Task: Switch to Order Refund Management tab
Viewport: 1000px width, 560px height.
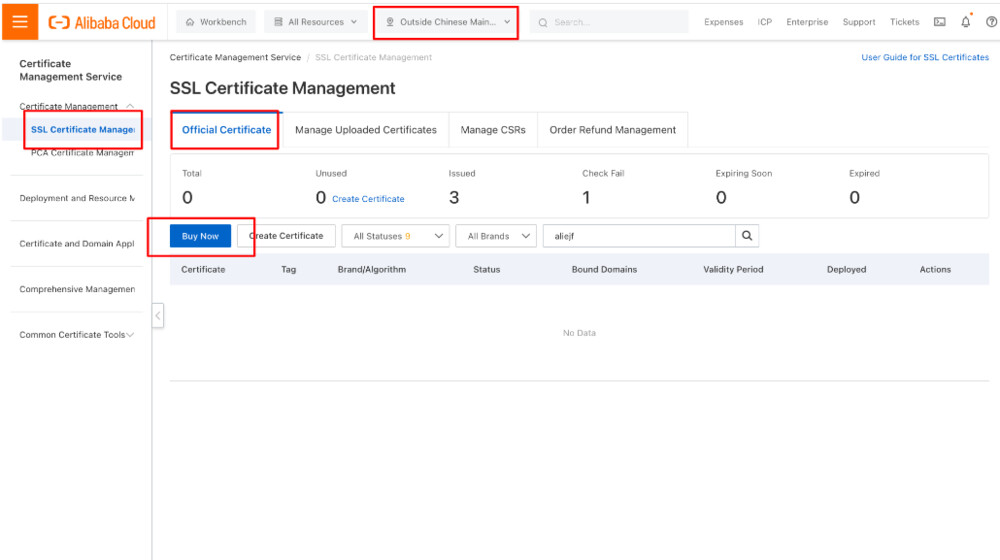Action: click(x=612, y=130)
